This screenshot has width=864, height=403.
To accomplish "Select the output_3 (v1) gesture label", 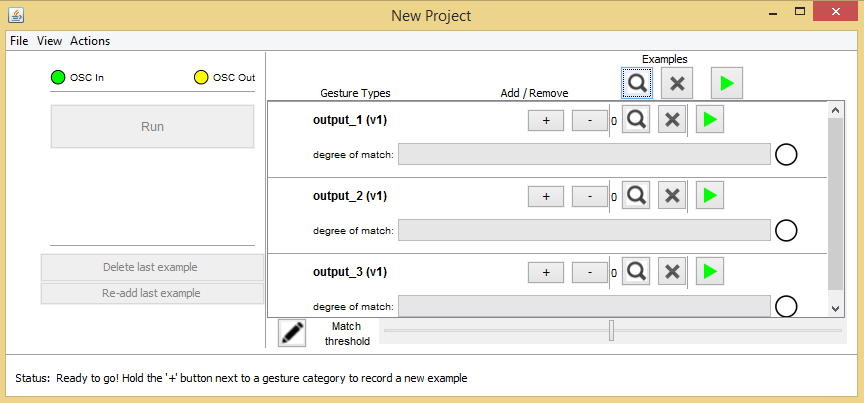I will 350,272.
